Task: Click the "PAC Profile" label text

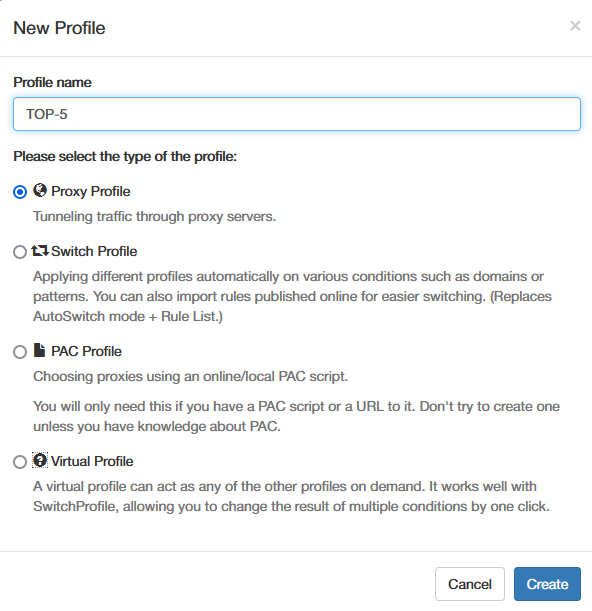Action: [x=87, y=351]
